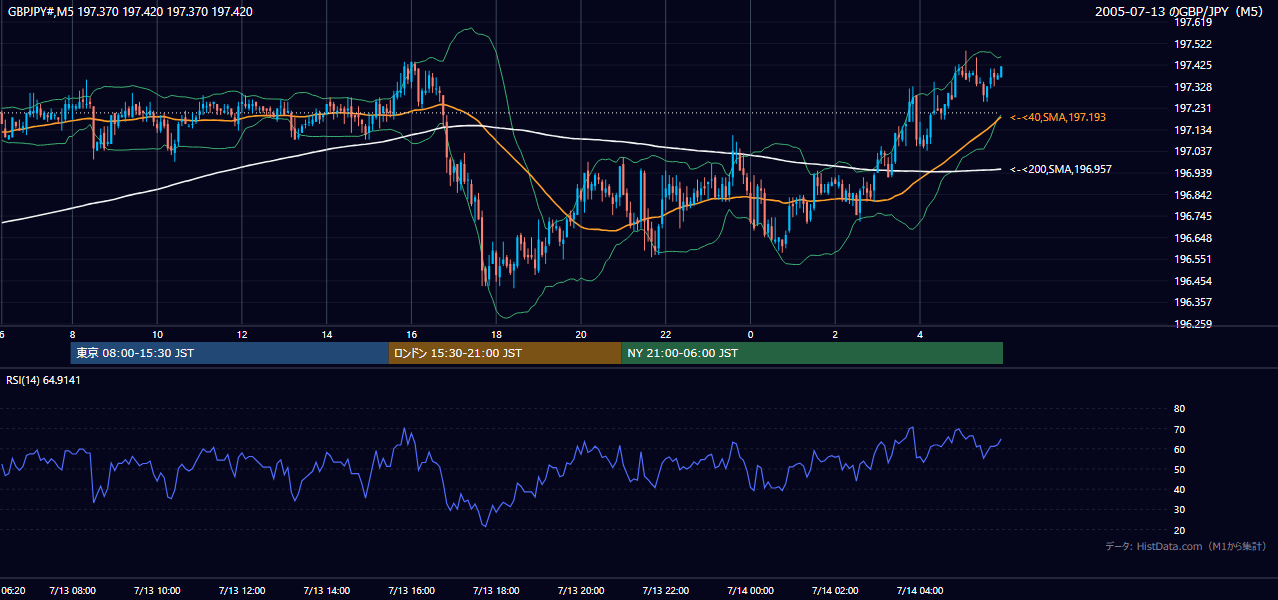The image size is (1278, 600).
Task: Click the ロンドン 15:30-21:00 JST session bar
Action: click(x=504, y=353)
